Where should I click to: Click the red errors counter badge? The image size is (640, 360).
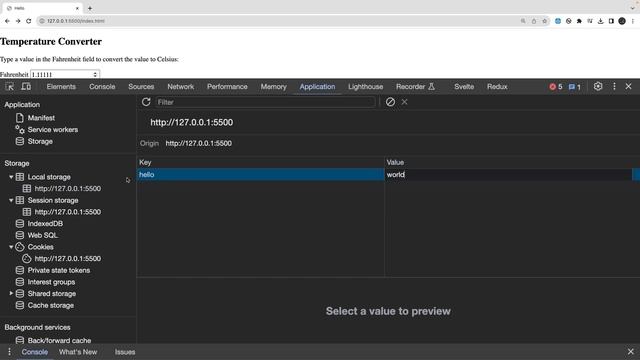(x=556, y=87)
